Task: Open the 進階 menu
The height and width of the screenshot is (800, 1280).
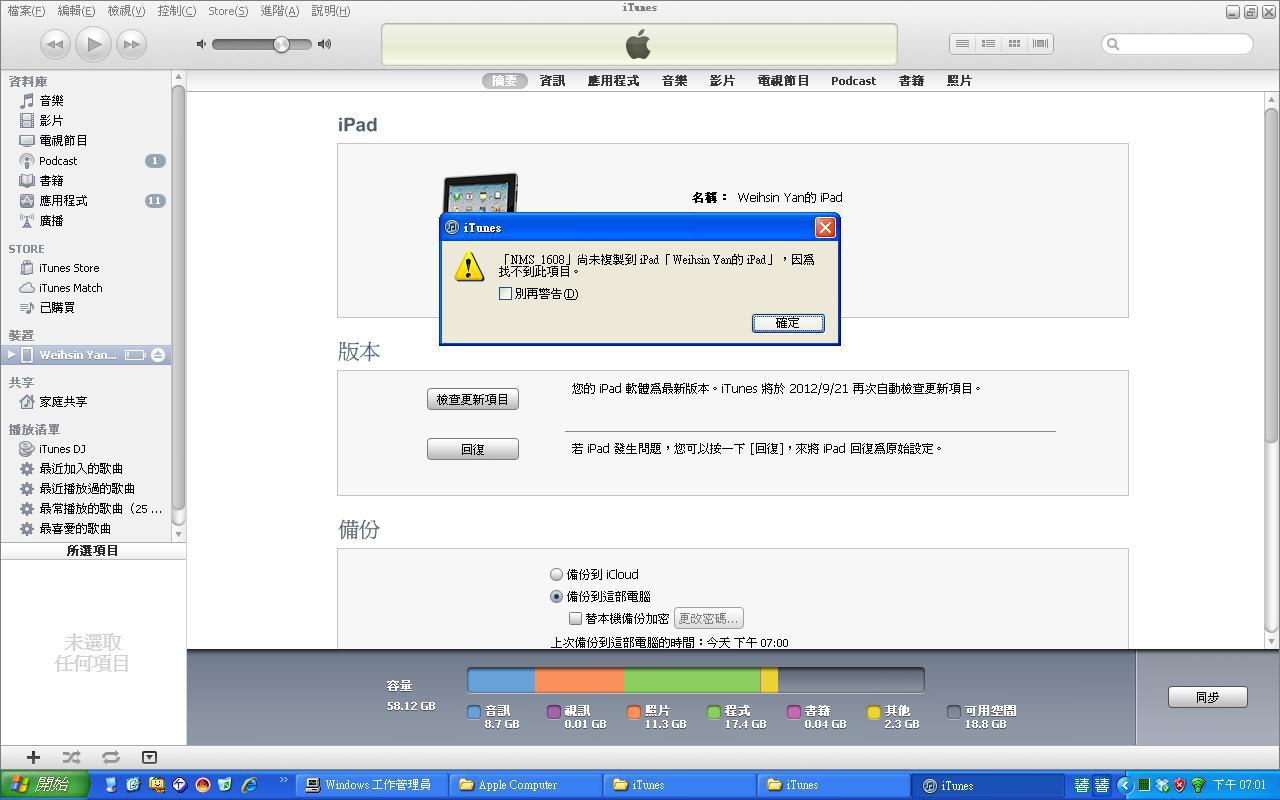Action: 280,11
